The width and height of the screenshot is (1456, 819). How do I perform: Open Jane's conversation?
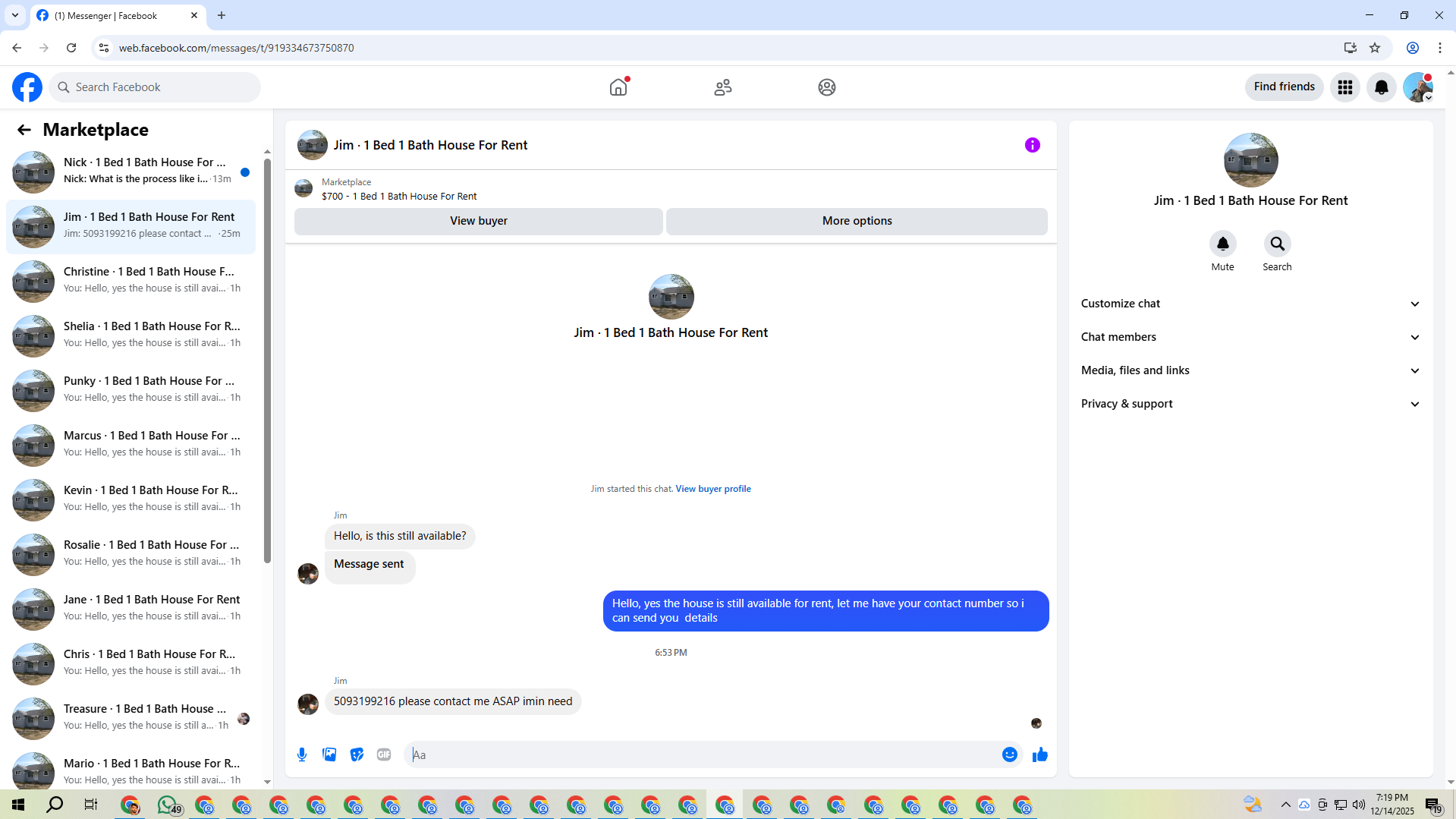pyautogui.click(x=131, y=609)
